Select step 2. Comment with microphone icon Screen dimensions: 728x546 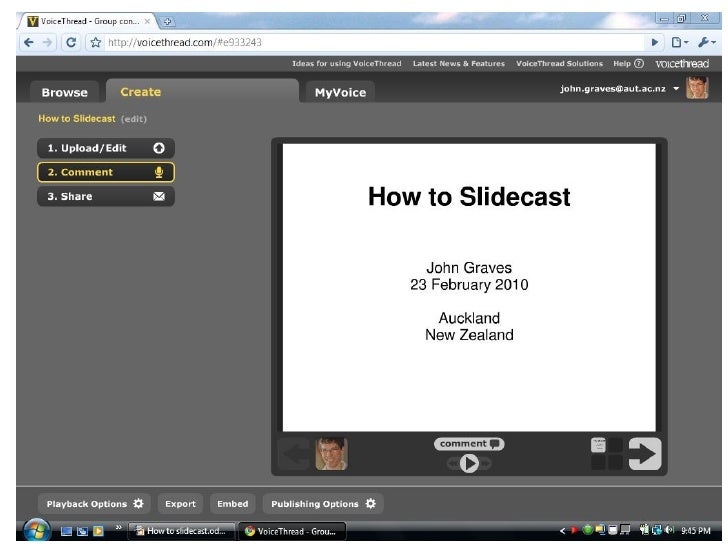pyautogui.click(x=105, y=172)
